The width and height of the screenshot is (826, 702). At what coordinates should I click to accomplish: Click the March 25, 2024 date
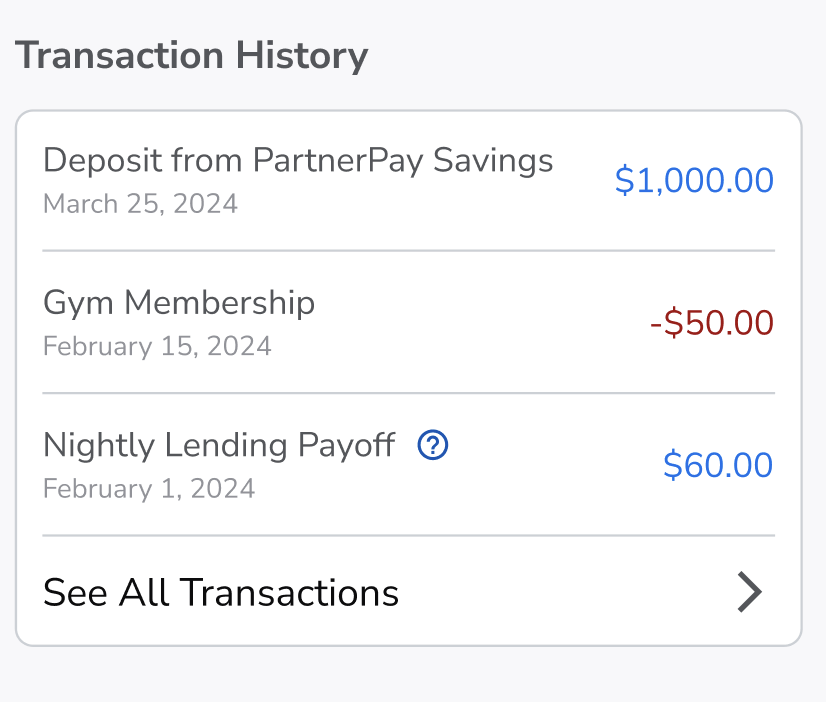tap(141, 204)
